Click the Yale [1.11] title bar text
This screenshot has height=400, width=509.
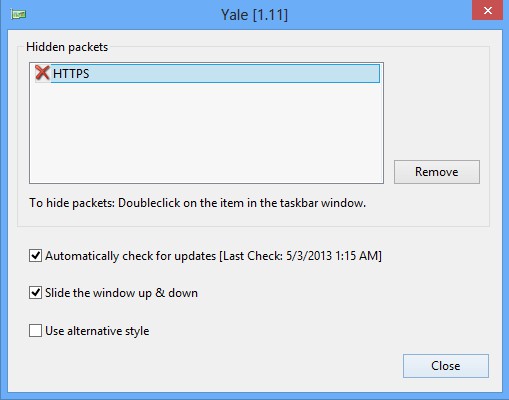click(x=254, y=15)
